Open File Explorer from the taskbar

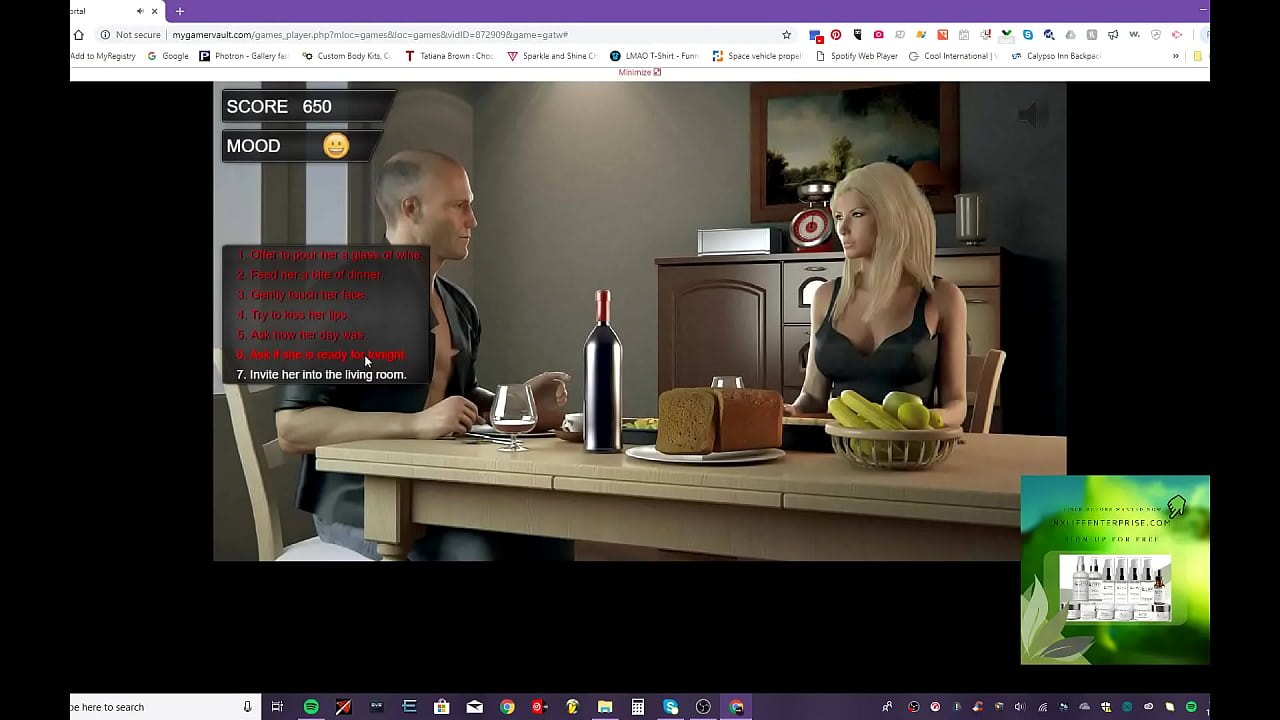coord(605,707)
